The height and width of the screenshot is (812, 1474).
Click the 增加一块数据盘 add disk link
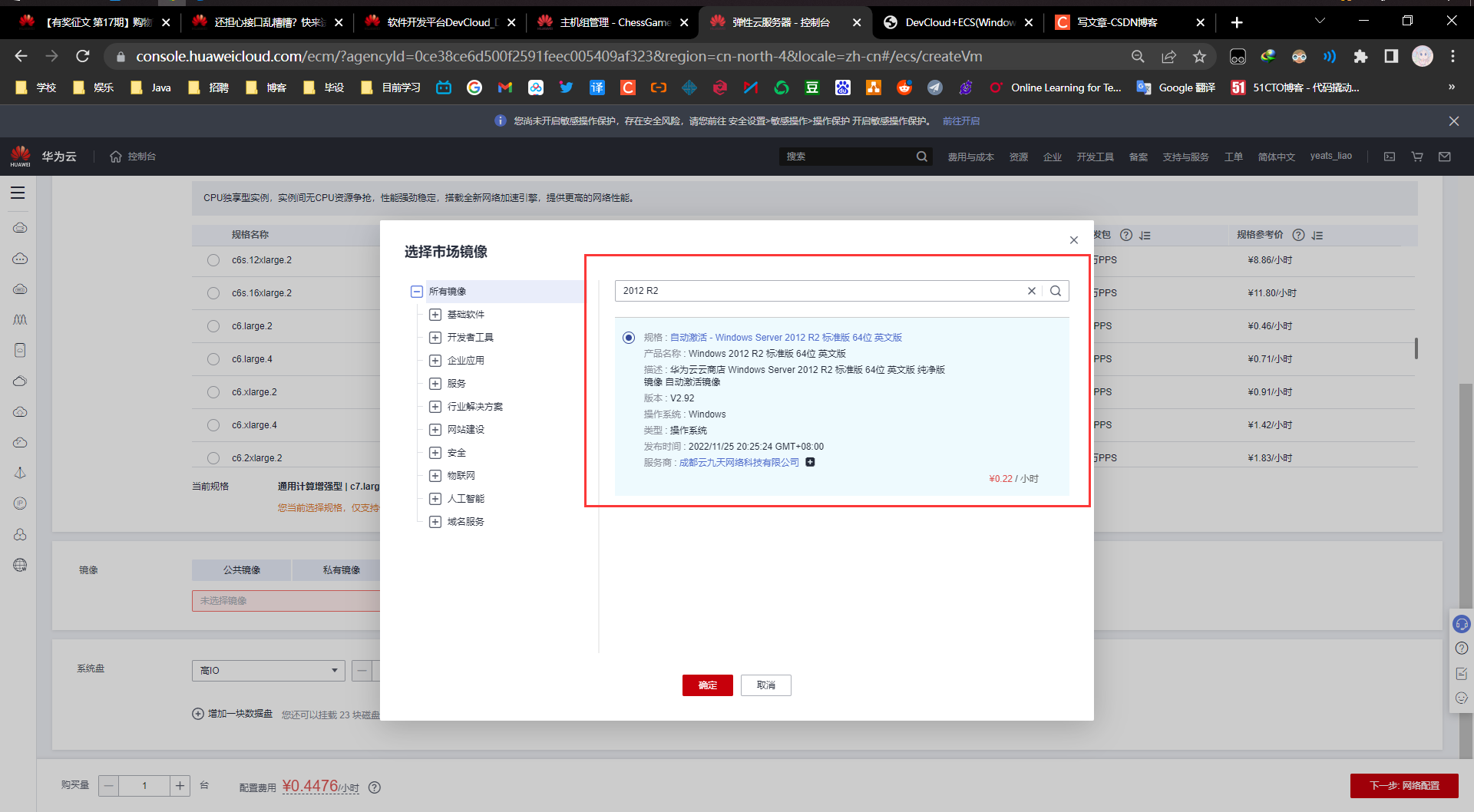tap(233, 714)
